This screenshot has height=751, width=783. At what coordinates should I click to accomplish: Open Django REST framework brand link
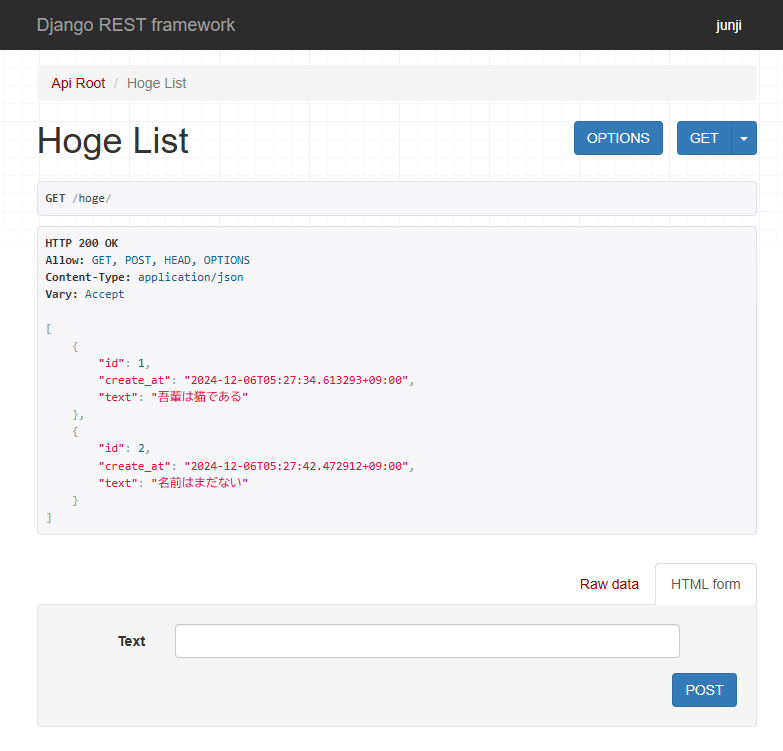click(136, 25)
